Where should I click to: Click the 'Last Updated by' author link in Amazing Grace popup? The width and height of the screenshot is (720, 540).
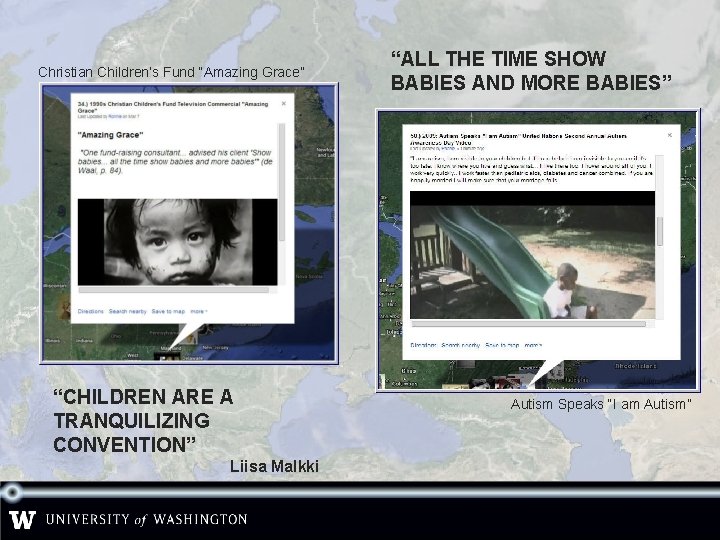click(115, 117)
